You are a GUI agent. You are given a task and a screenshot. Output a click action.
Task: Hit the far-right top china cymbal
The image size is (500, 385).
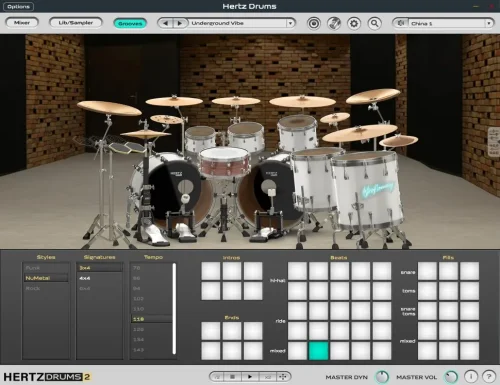coord(373,96)
